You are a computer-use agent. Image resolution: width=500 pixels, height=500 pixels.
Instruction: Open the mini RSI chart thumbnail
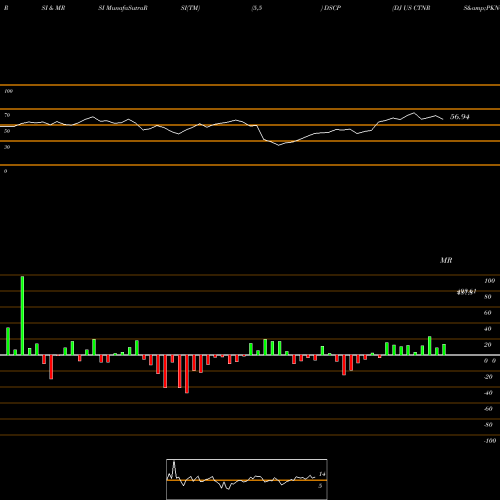(247, 479)
